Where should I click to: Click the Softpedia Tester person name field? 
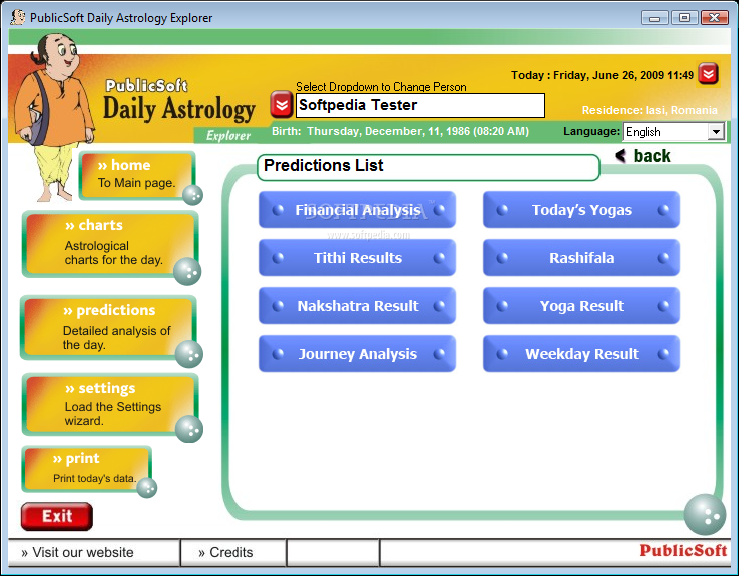coord(420,105)
